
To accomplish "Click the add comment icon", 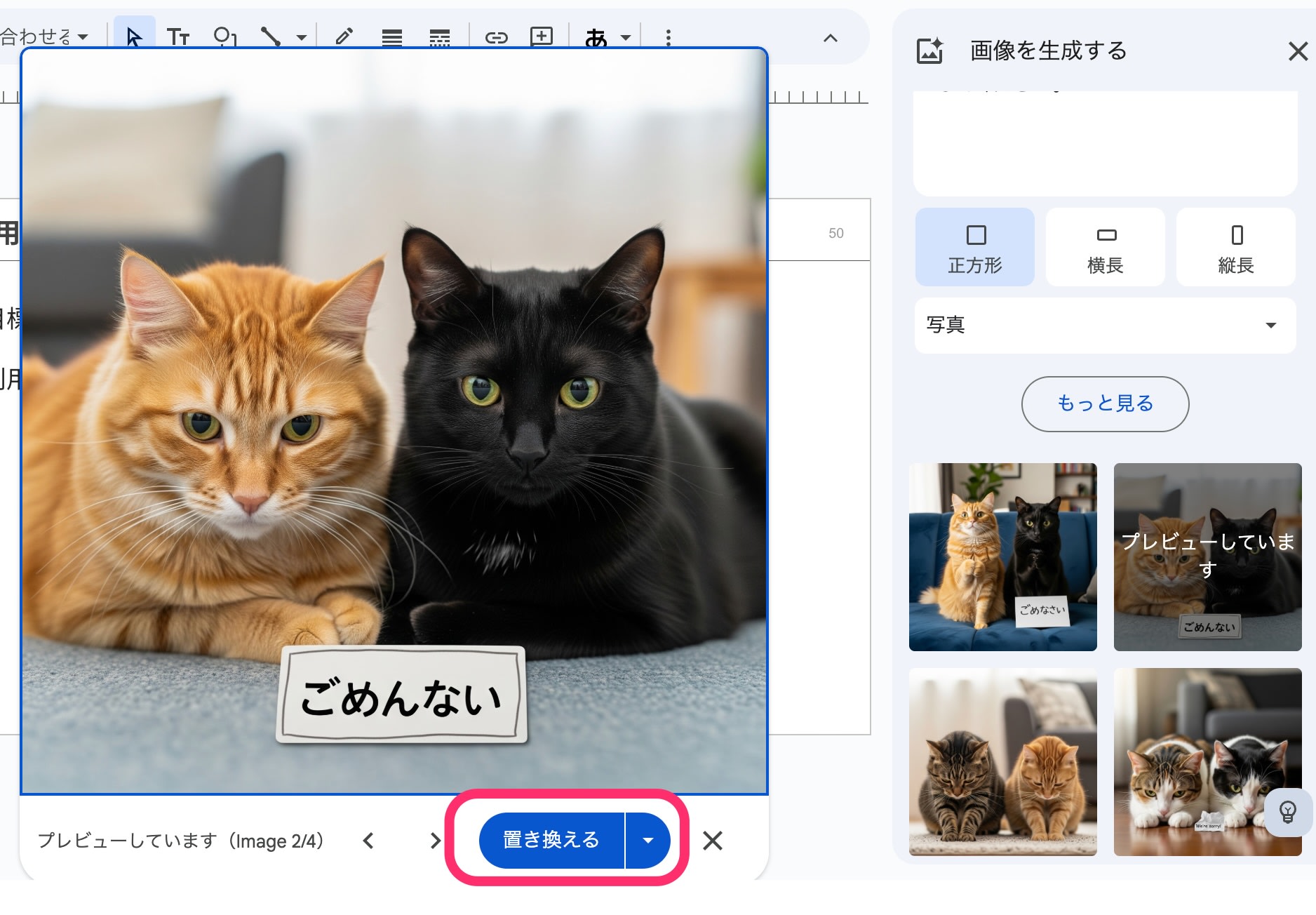I will pyautogui.click(x=542, y=36).
